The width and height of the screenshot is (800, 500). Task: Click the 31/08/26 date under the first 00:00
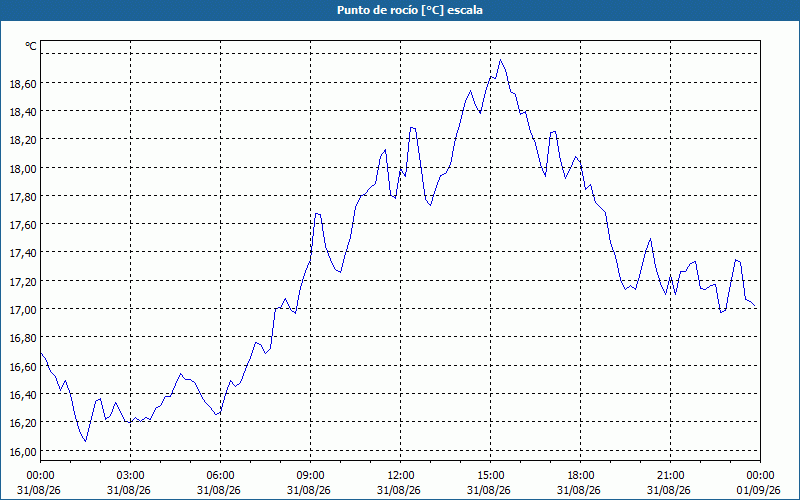point(39,490)
